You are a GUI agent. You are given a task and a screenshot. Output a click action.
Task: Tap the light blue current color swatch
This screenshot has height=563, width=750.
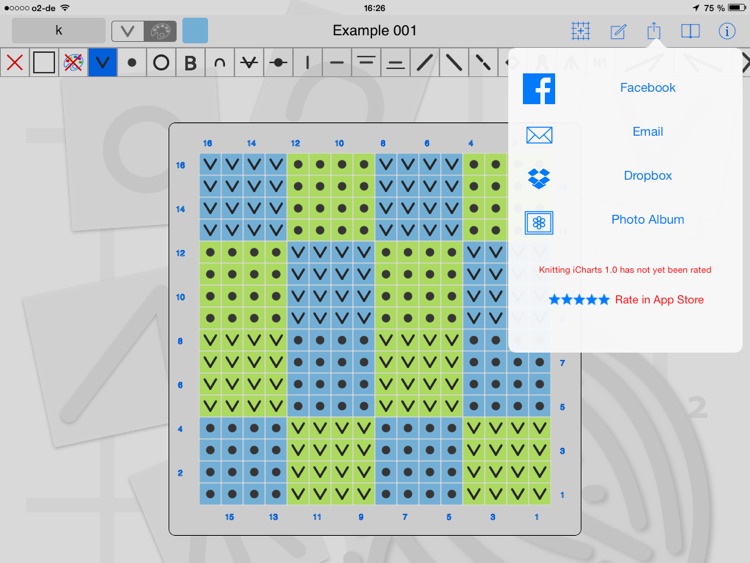pos(195,31)
